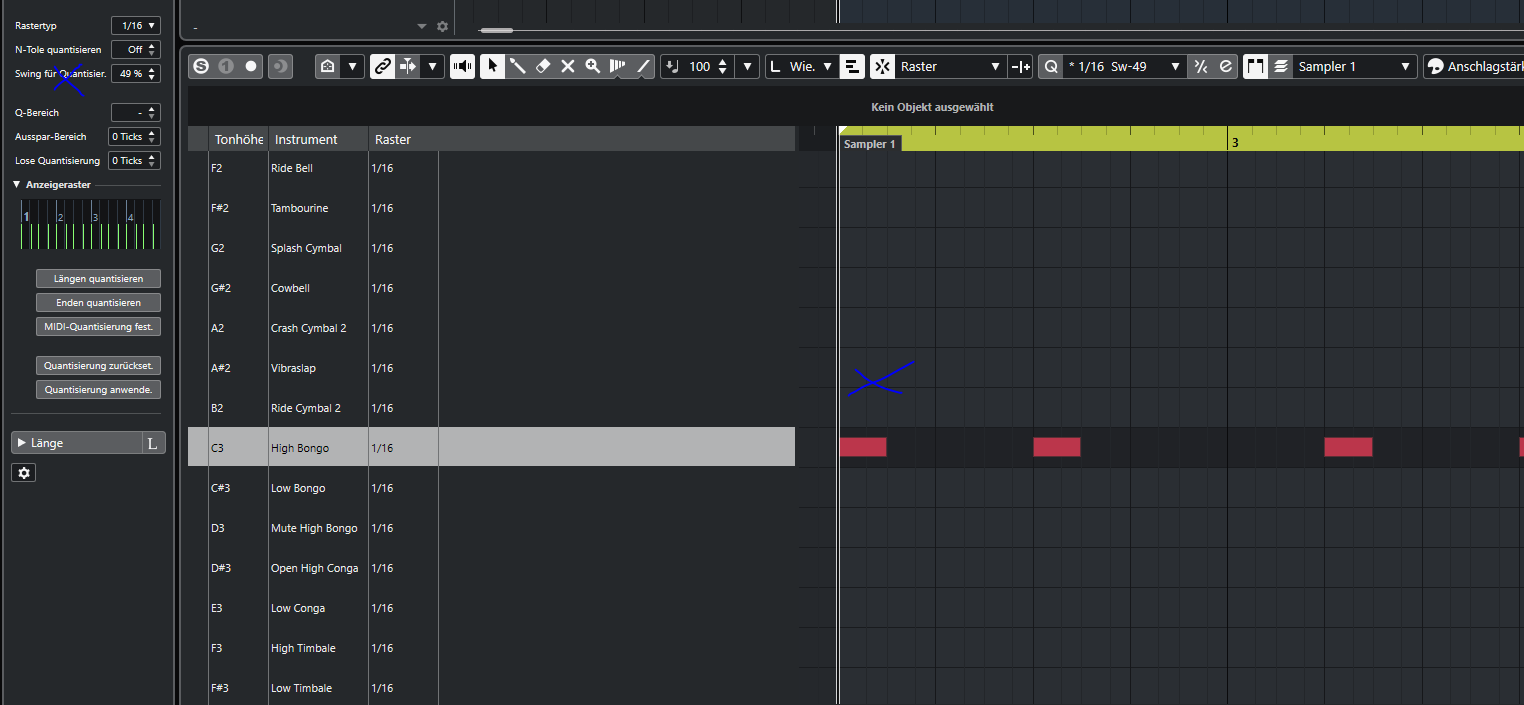The width and height of the screenshot is (1524, 705).
Task: Open the Rastertyp 1/16 dropdown
Action: coord(135,25)
